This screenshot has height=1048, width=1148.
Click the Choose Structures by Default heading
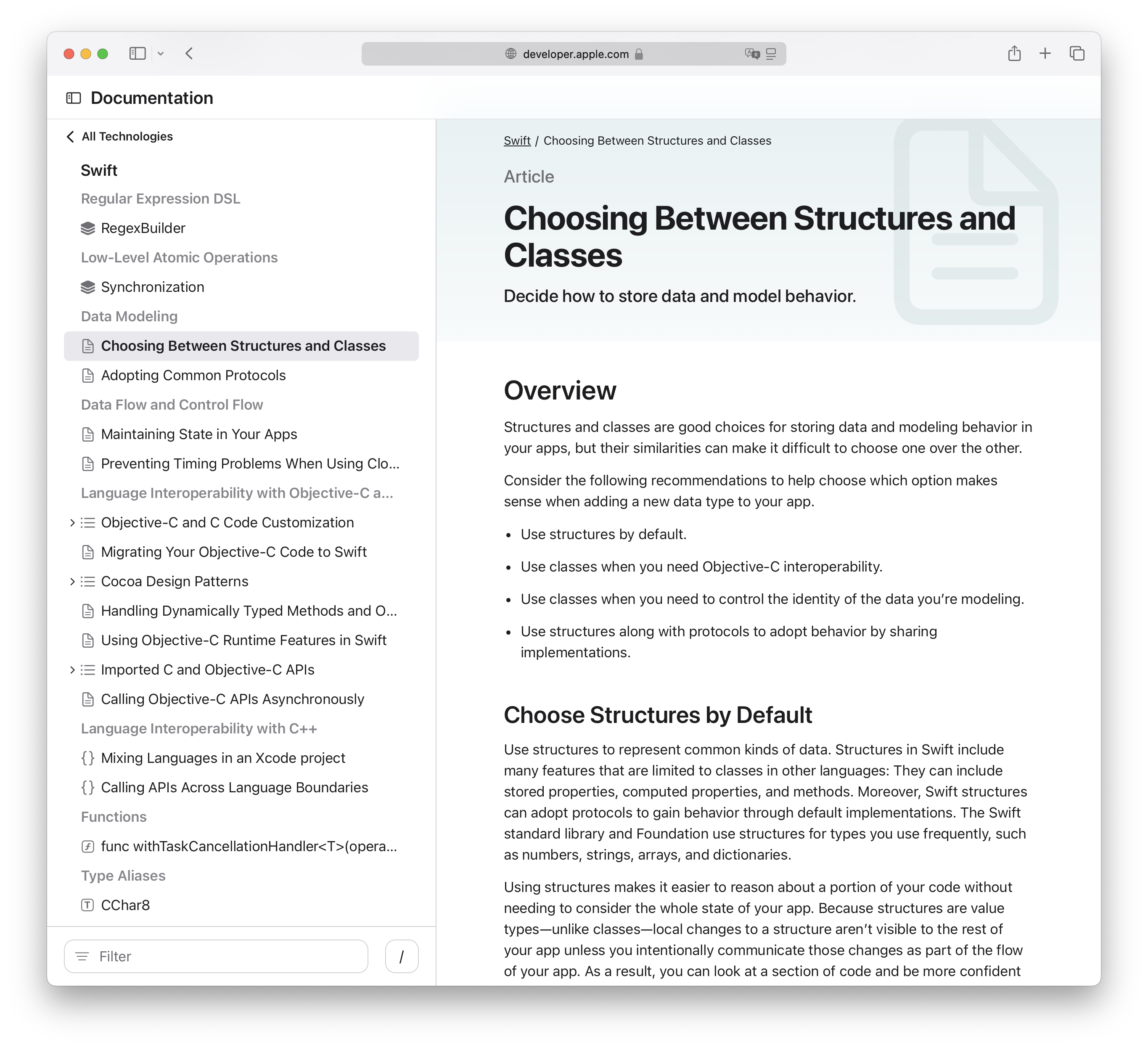pyautogui.click(x=658, y=715)
